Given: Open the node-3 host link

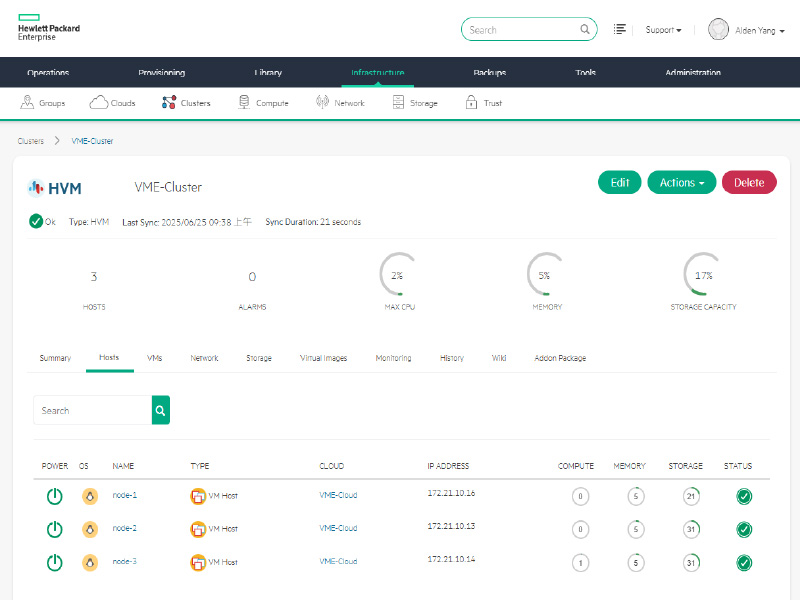Looking at the screenshot, I should pos(124,561).
